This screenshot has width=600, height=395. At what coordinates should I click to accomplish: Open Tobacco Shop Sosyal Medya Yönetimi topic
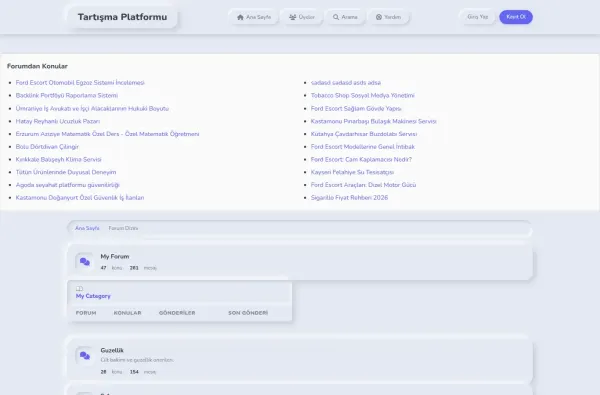[363, 95]
